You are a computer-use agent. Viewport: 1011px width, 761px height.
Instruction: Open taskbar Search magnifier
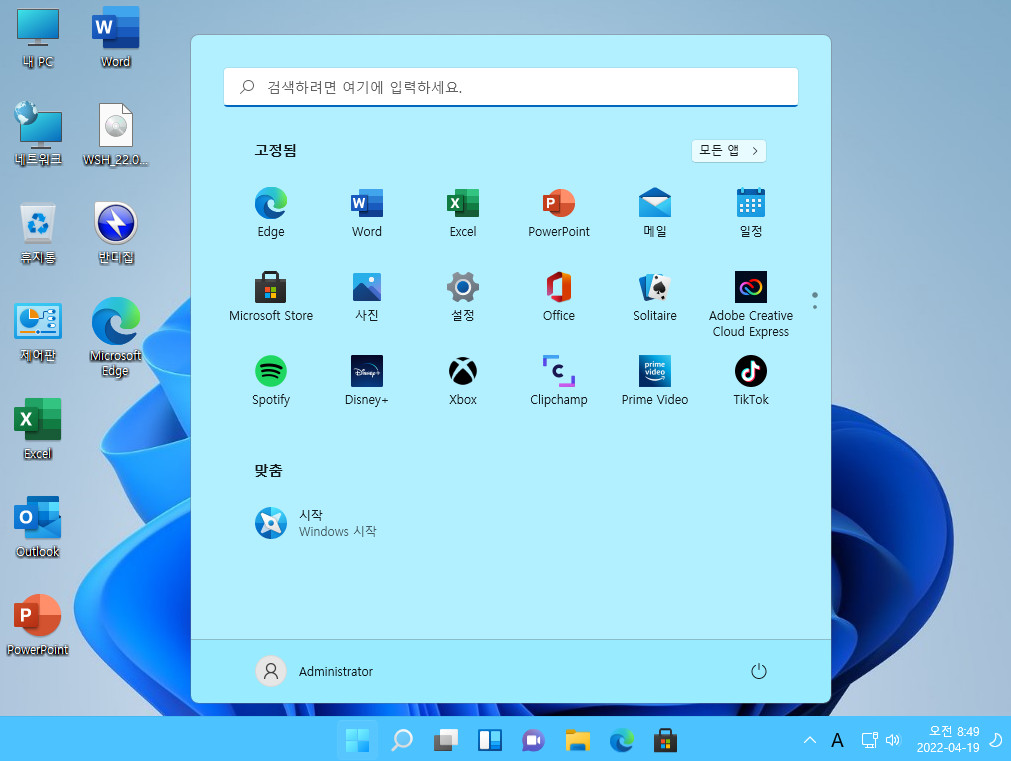coord(402,740)
